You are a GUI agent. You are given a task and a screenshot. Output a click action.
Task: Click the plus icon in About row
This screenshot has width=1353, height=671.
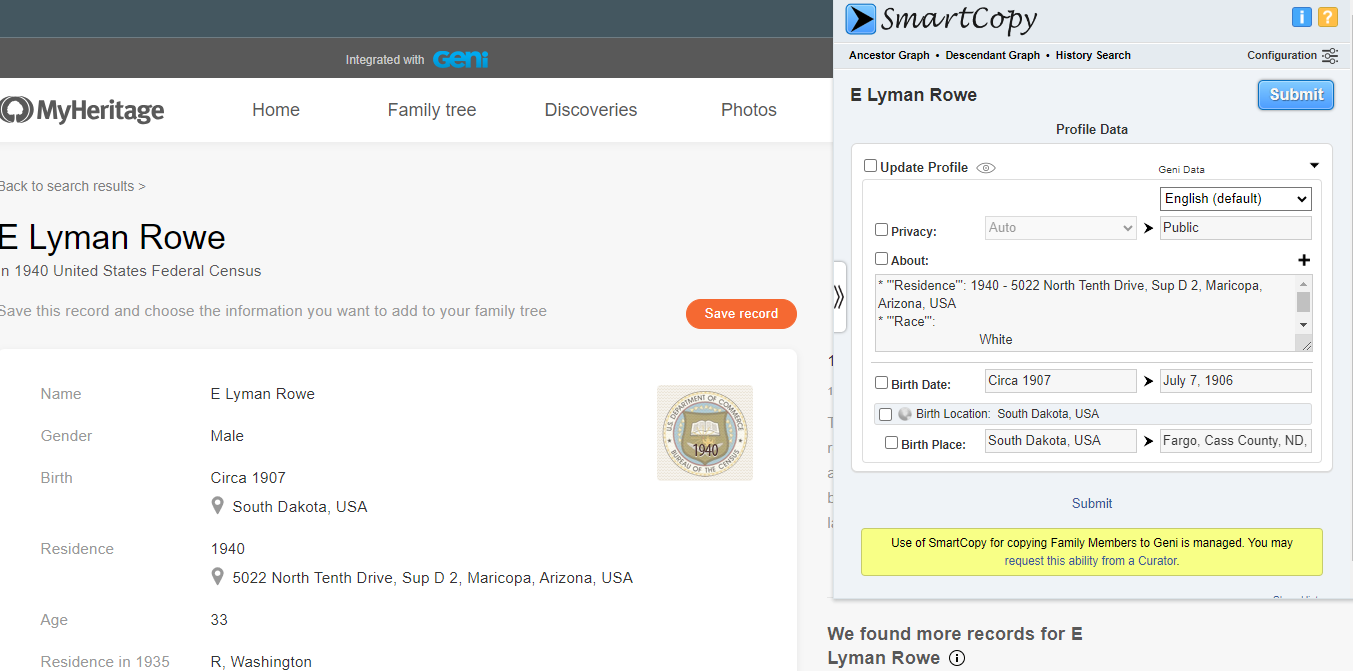(1303, 260)
